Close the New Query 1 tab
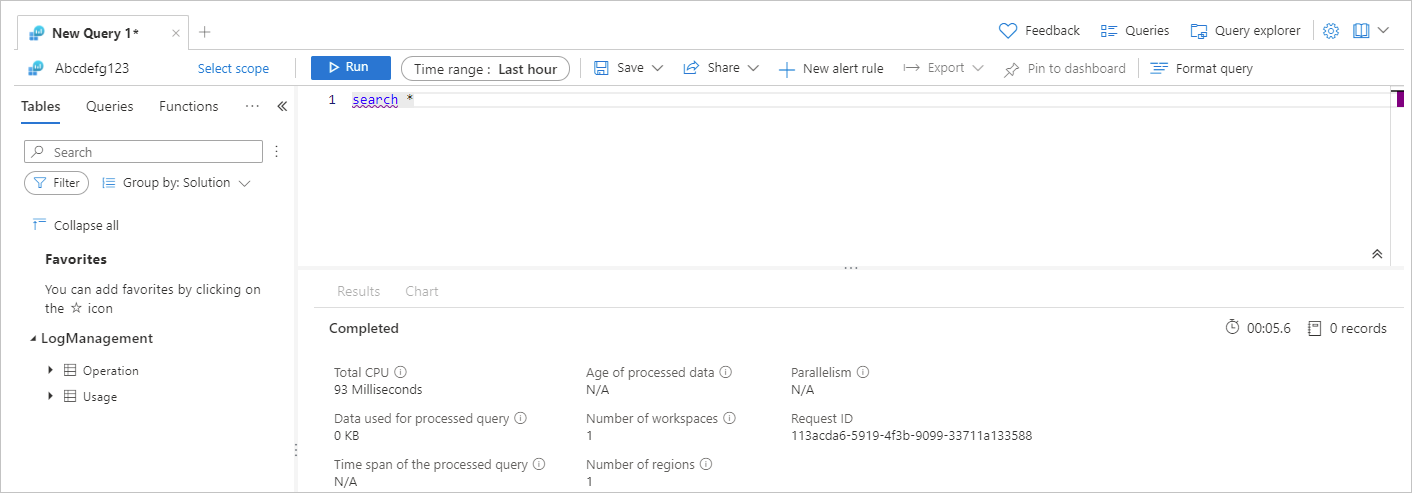This screenshot has height=493, width=1412. 176,33
